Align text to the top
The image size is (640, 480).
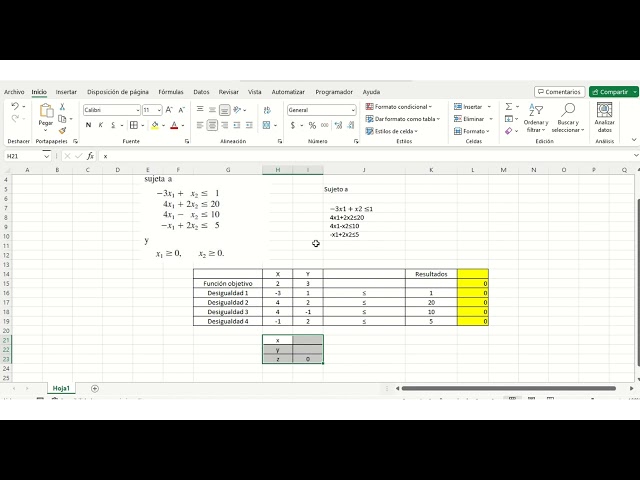(200, 109)
